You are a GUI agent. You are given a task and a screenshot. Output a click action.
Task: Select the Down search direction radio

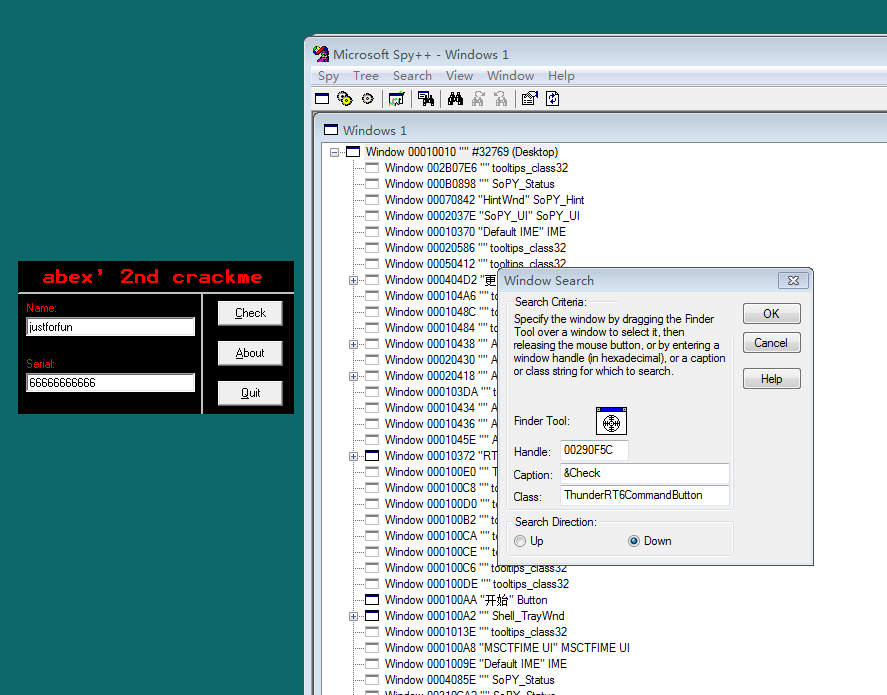click(x=634, y=541)
